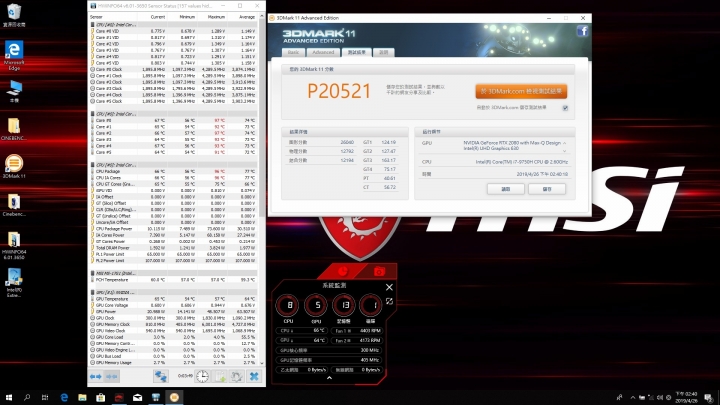Viewport: 720px width, 405px height.
Task: Open the CINEBENCH folder on desktop
Action: (14, 129)
